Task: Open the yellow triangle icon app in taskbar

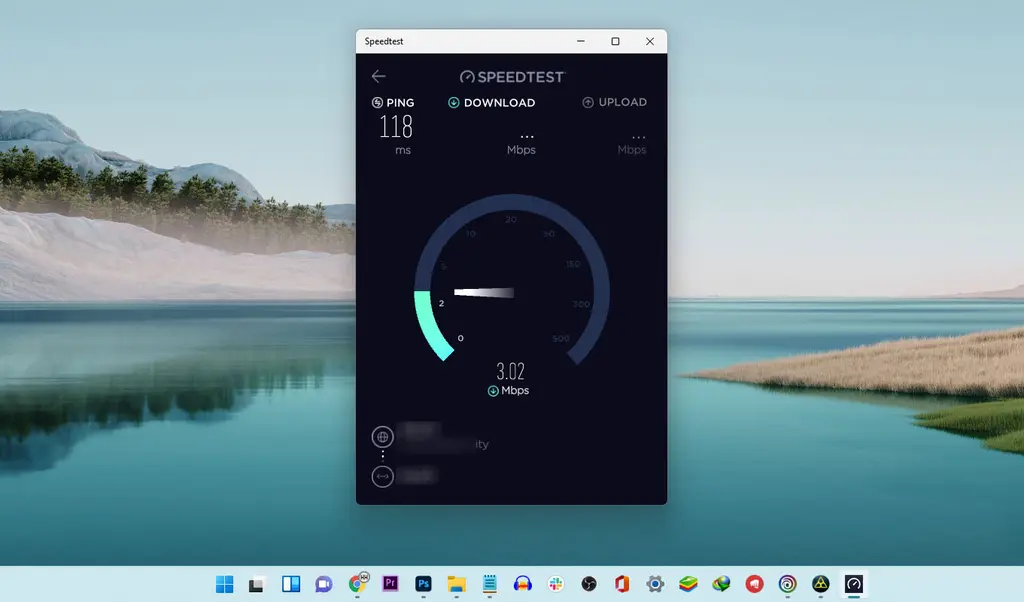Action: click(821, 584)
